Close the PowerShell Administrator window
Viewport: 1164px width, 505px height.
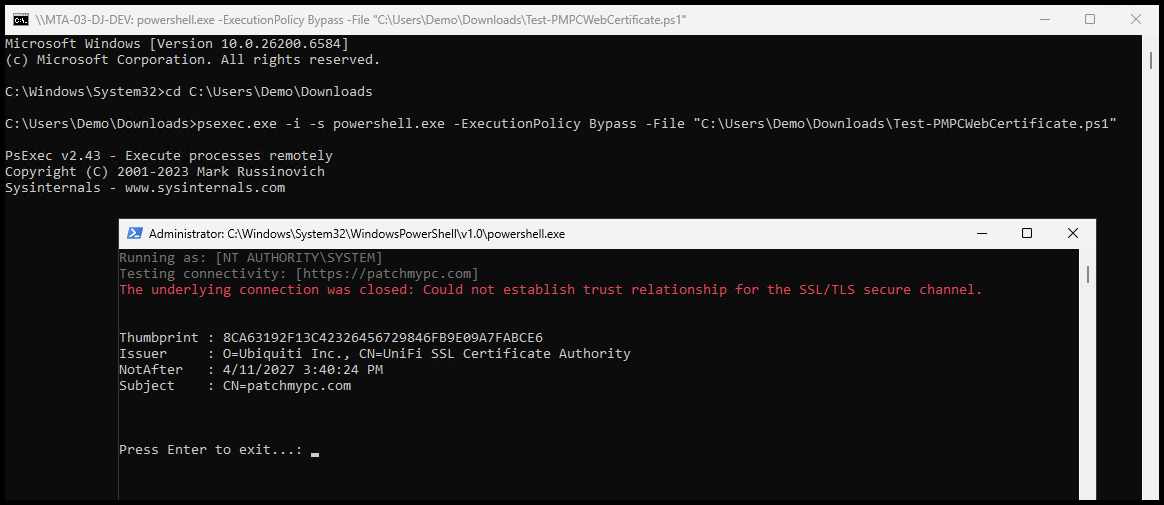(1072, 233)
